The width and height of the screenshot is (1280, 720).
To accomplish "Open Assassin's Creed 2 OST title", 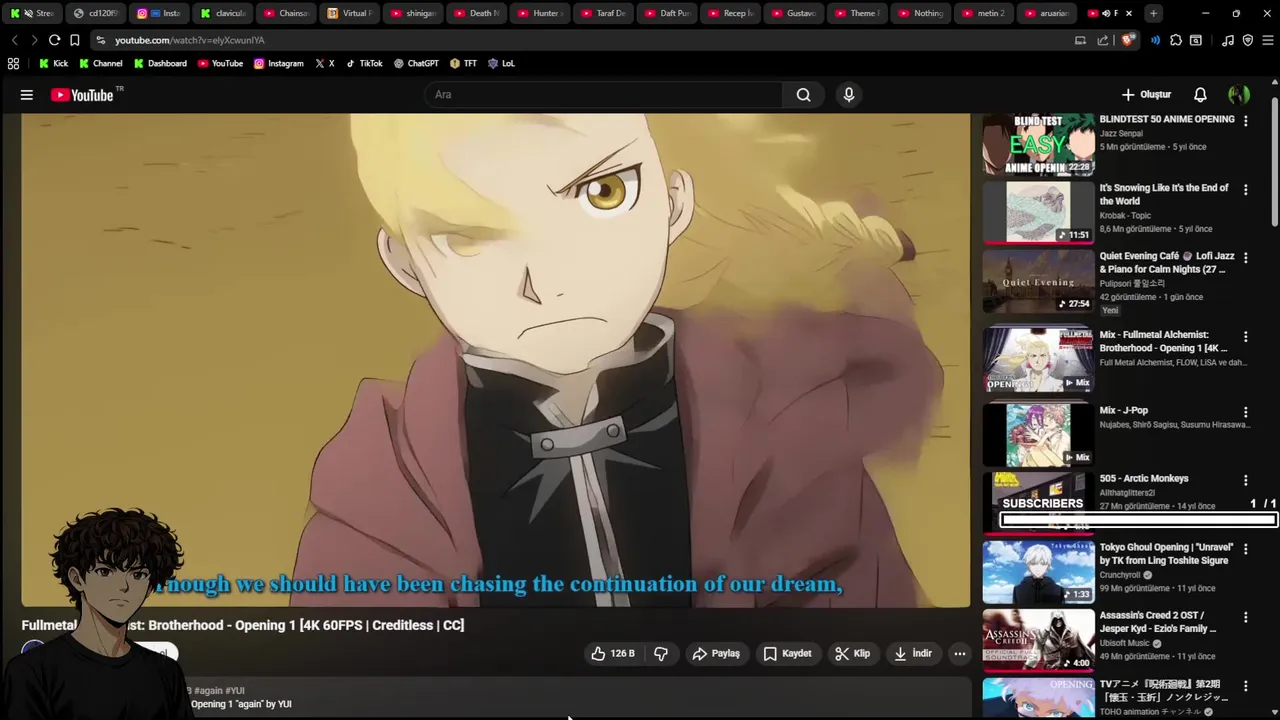I will point(1158,622).
